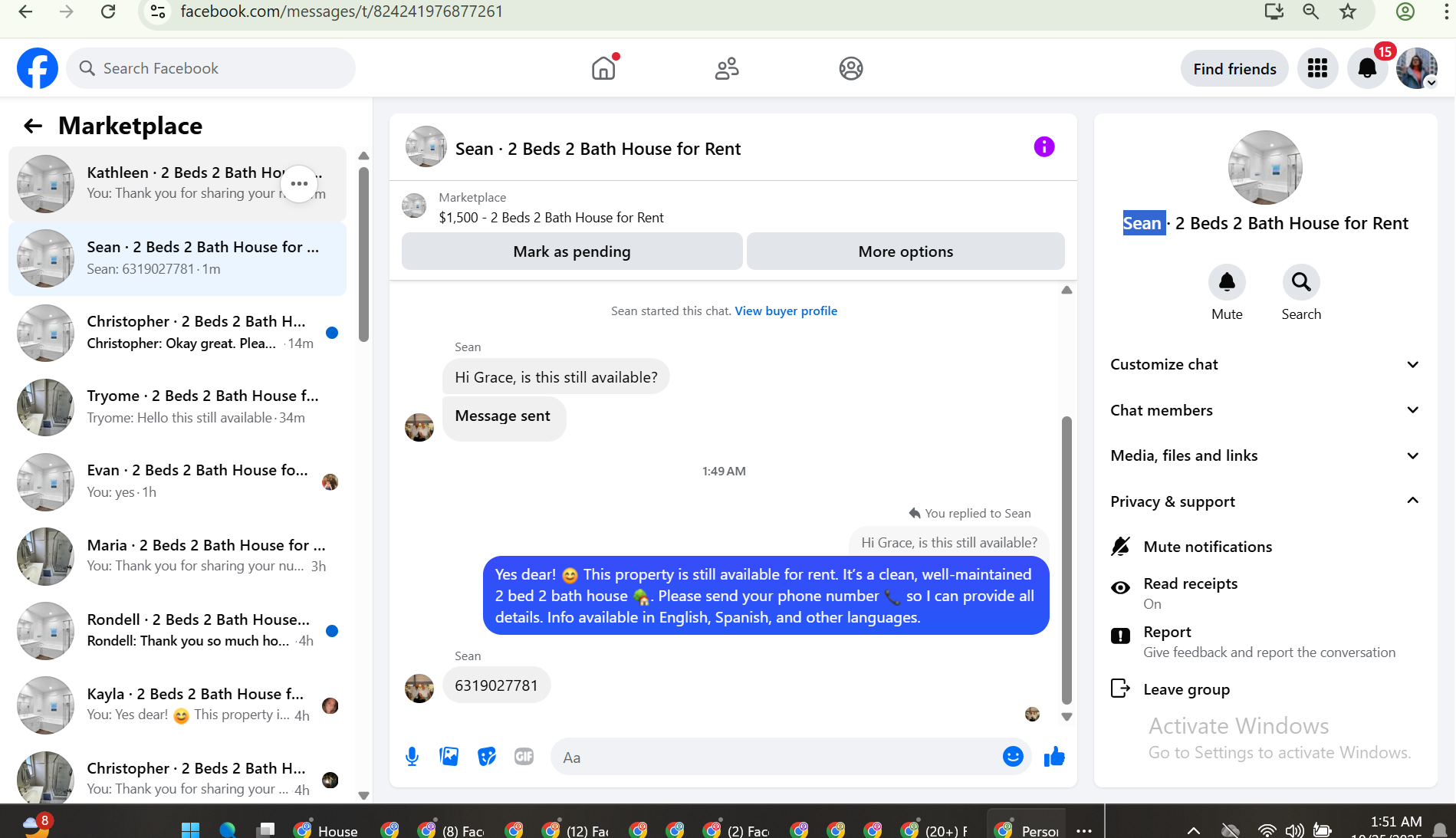This screenshot has height=838, width=1456.
Task: Search in conversation magnifier icon
Action: click(x=1301, y=282)
